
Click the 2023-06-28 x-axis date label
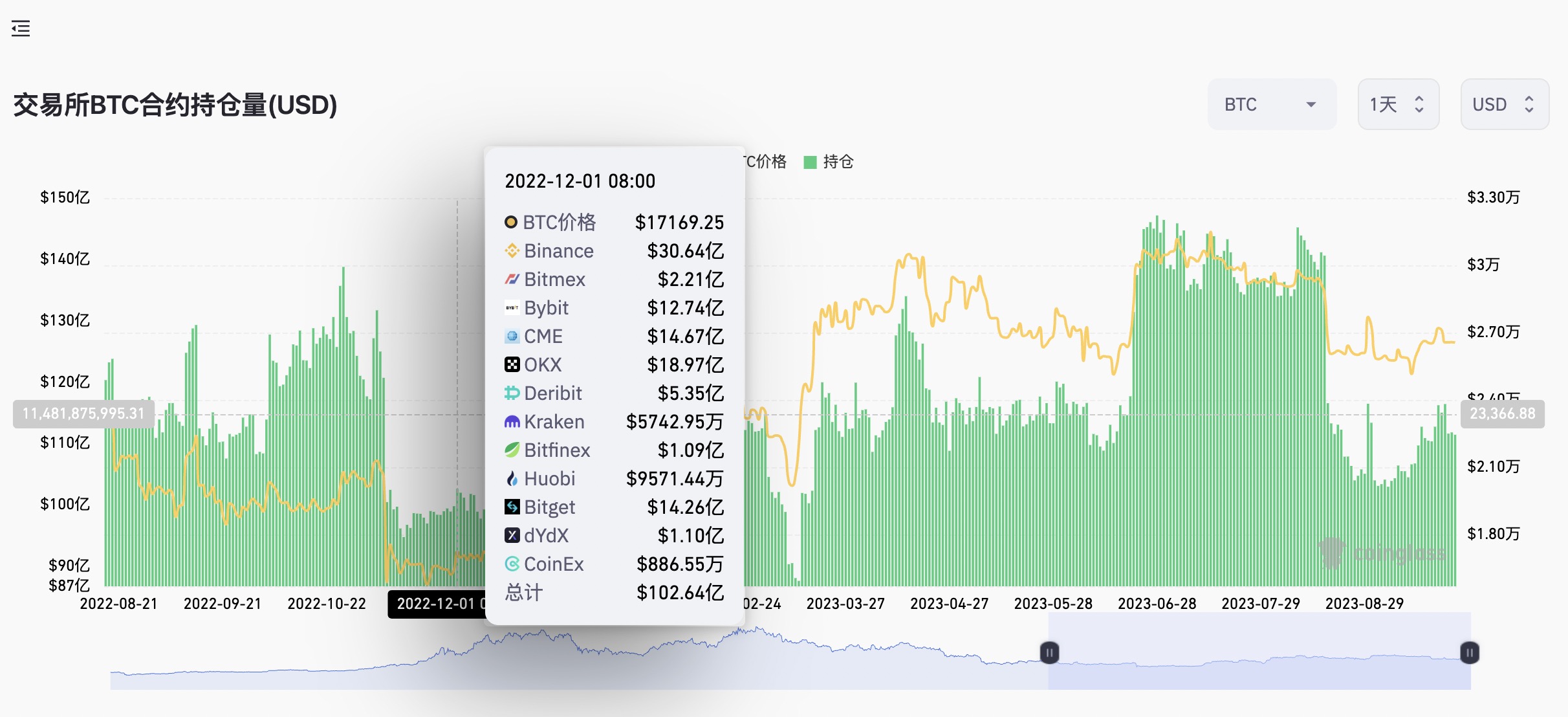coord(1157,604)
